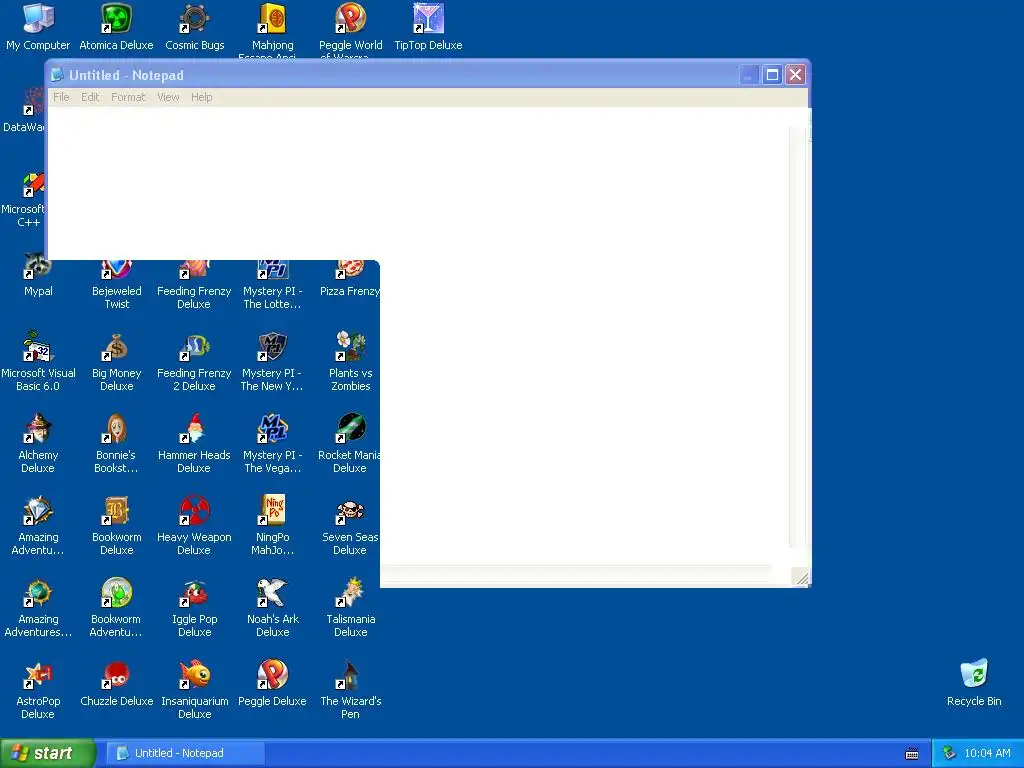Select the Hammer Heads Deluxe icon
Viewport: 1024px width, 768px height.
194,443
